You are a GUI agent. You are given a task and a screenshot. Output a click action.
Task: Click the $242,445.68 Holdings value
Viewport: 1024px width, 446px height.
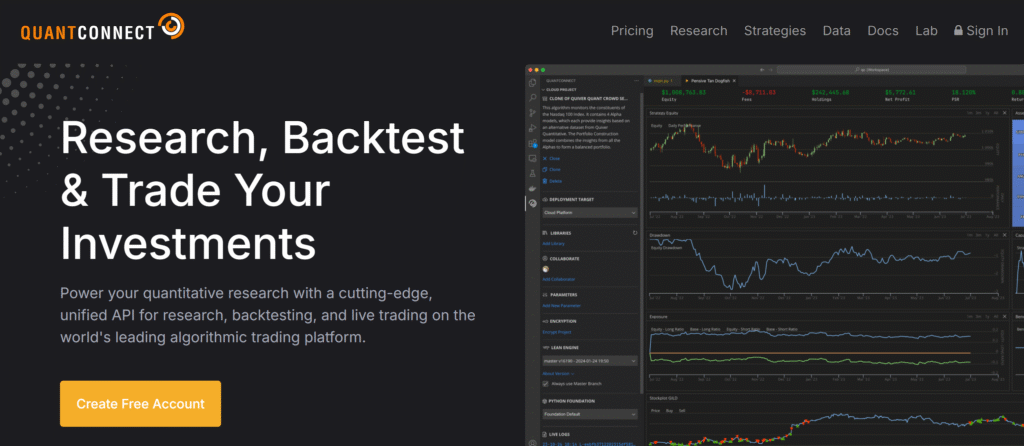(831, 92)
